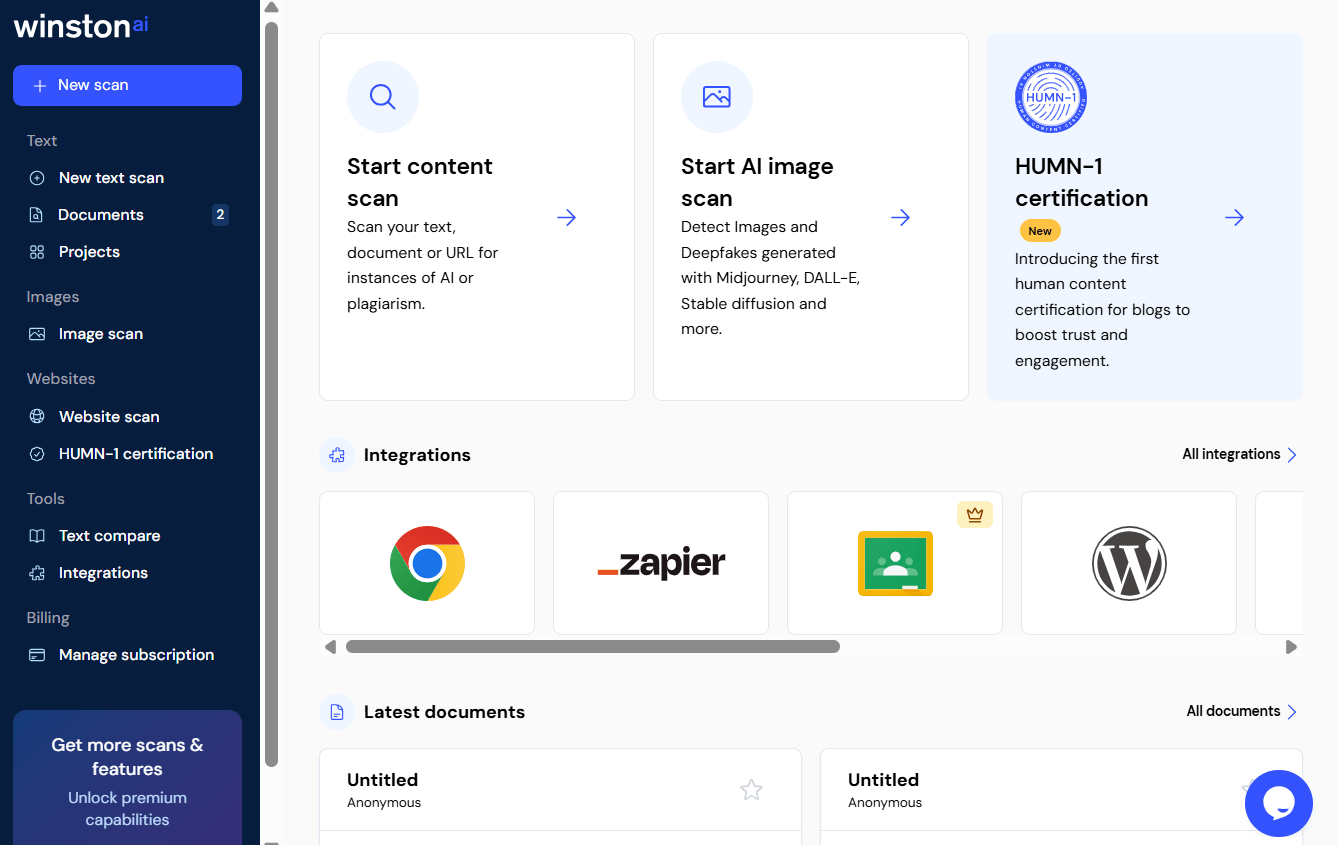The image size is (1338, 845).
Task: Open the All documents link
Action: (x=1233, y=711)
